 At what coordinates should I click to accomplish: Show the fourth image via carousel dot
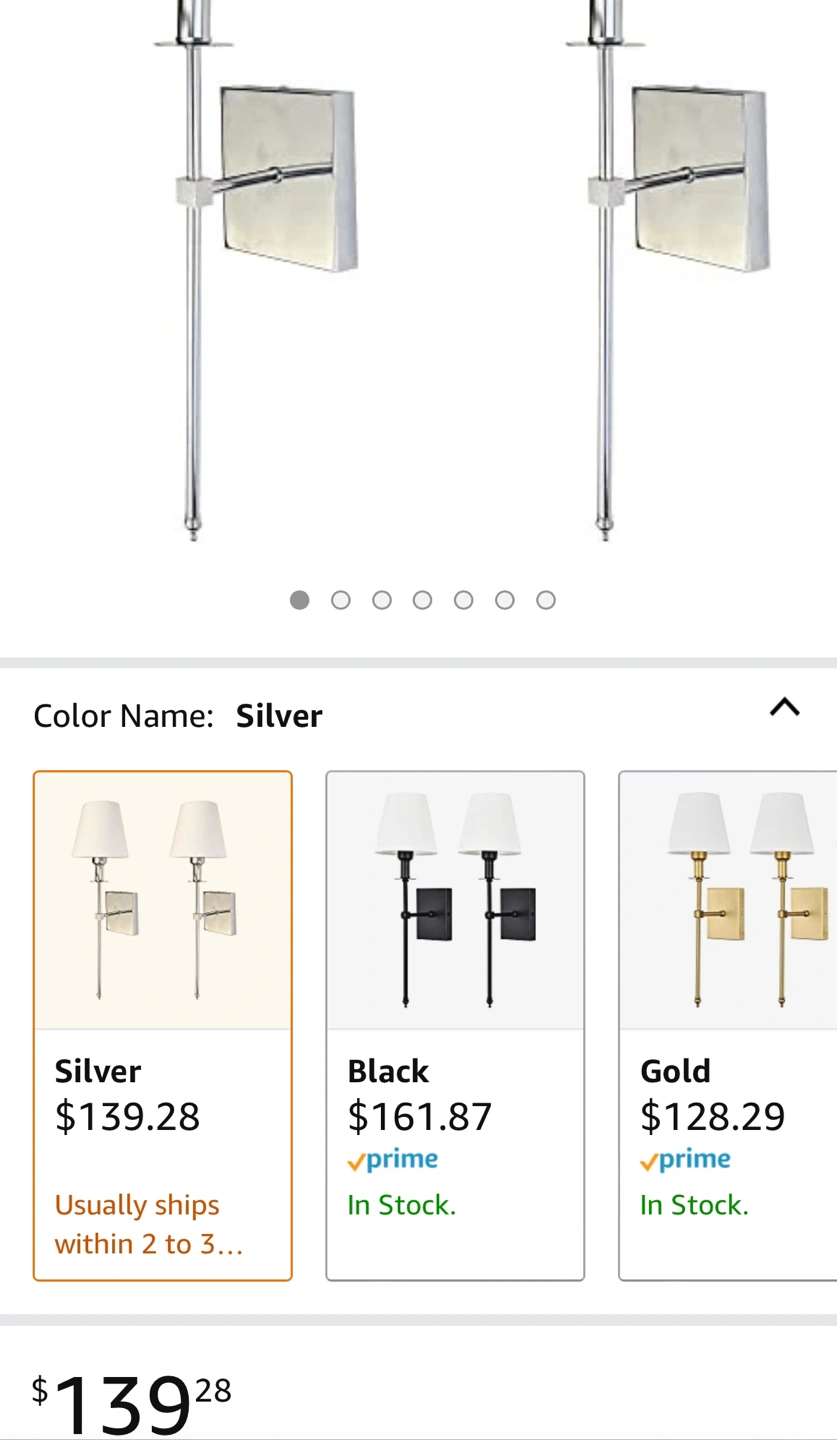click(x=423, y=600)
